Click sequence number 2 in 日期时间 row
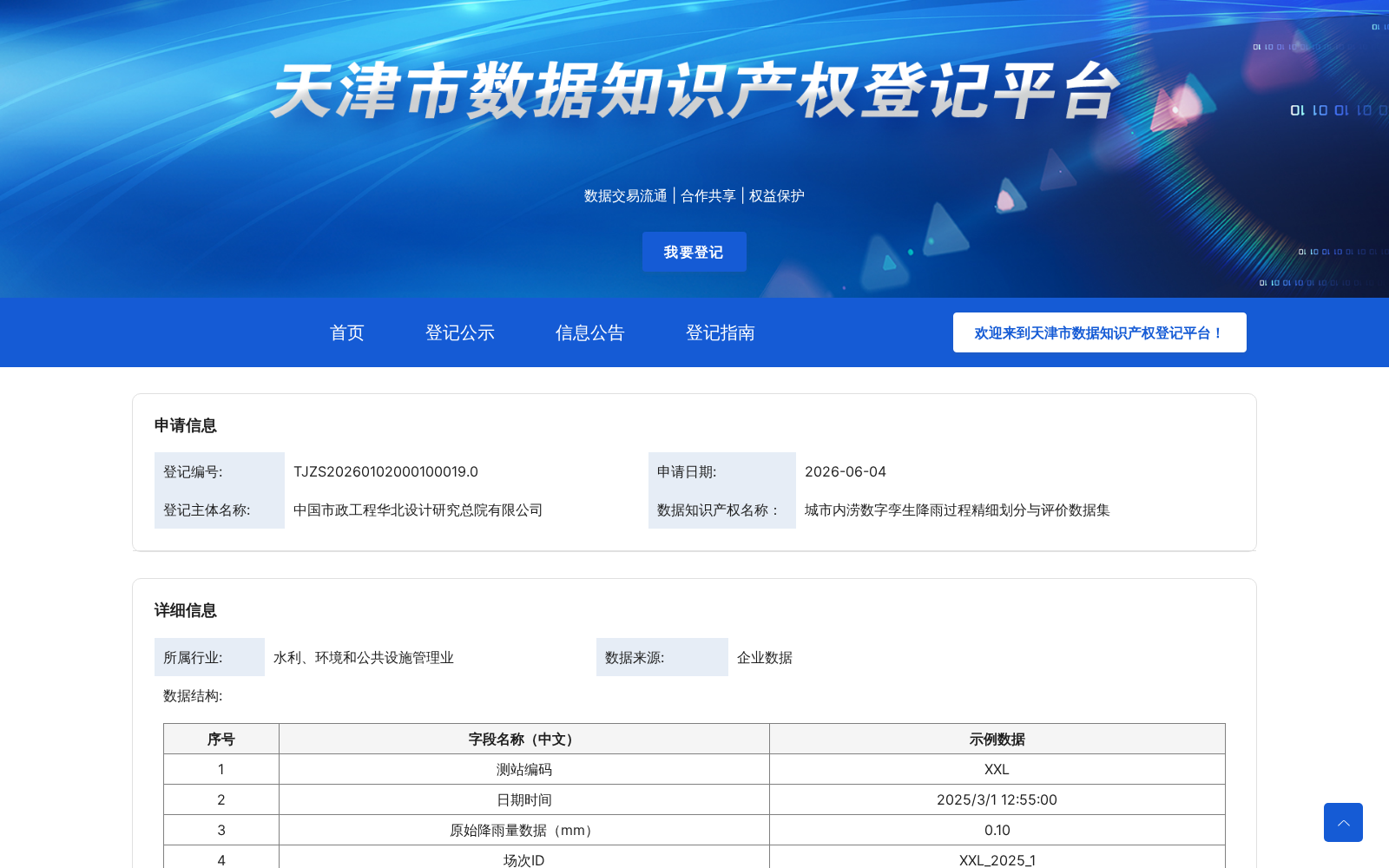This screenshot has width=1389, height=868. coord(221,799)
